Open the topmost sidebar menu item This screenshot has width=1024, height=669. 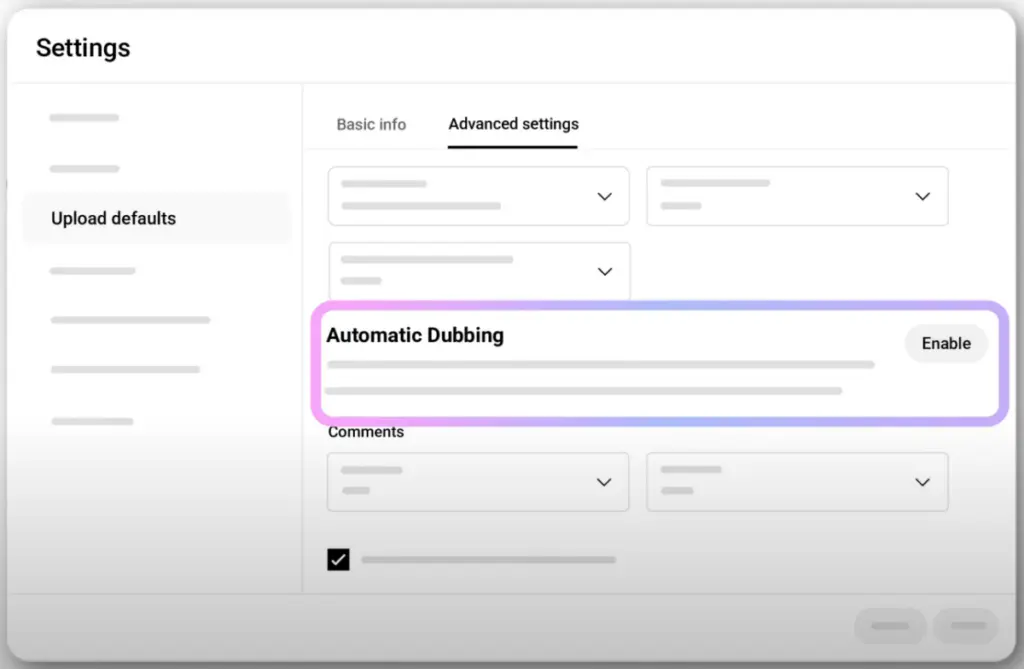tap(85, 118)
